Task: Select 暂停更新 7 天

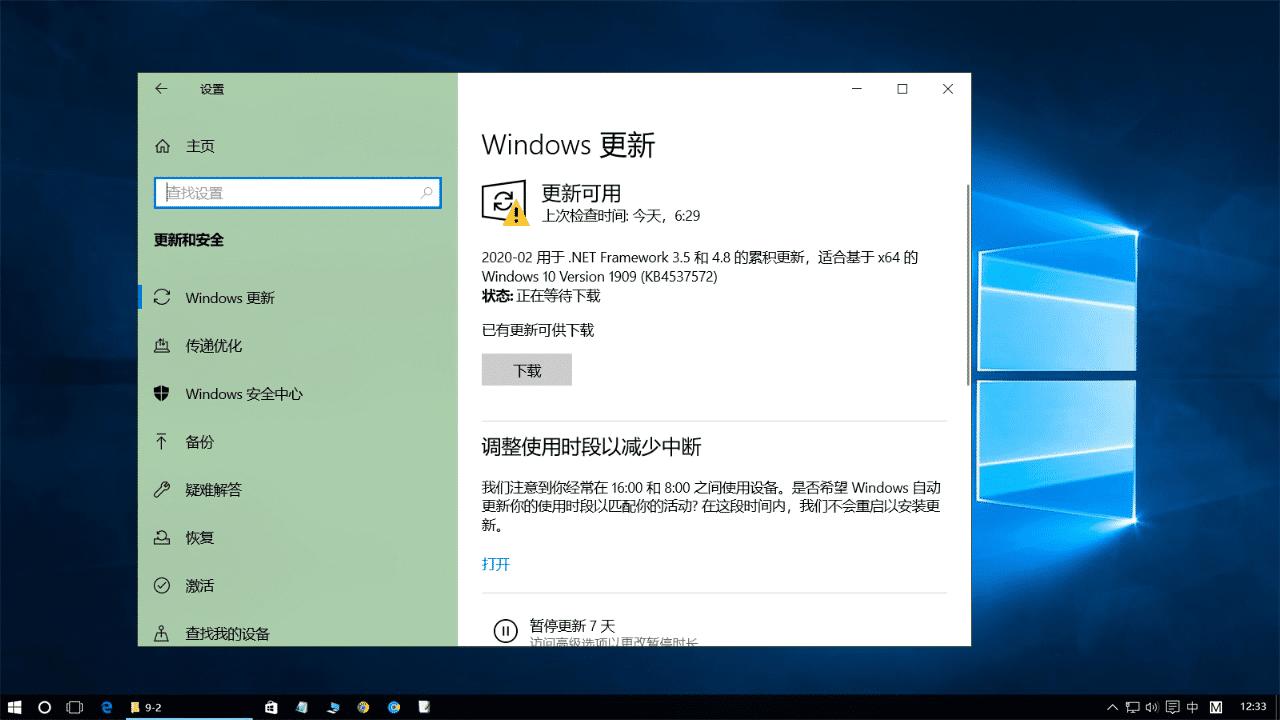Action: click(x=570, y=625)
